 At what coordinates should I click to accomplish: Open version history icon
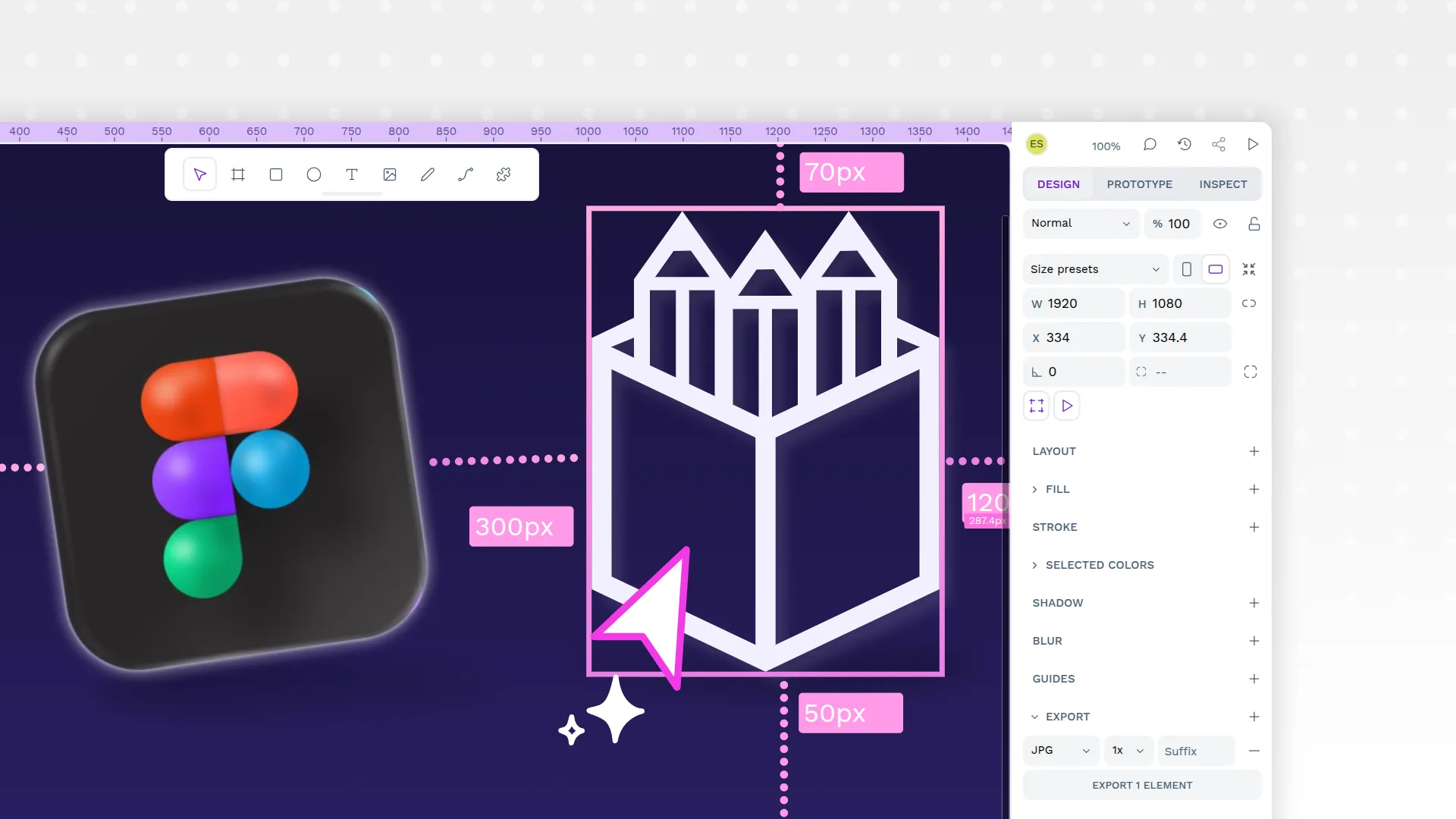1185,144
